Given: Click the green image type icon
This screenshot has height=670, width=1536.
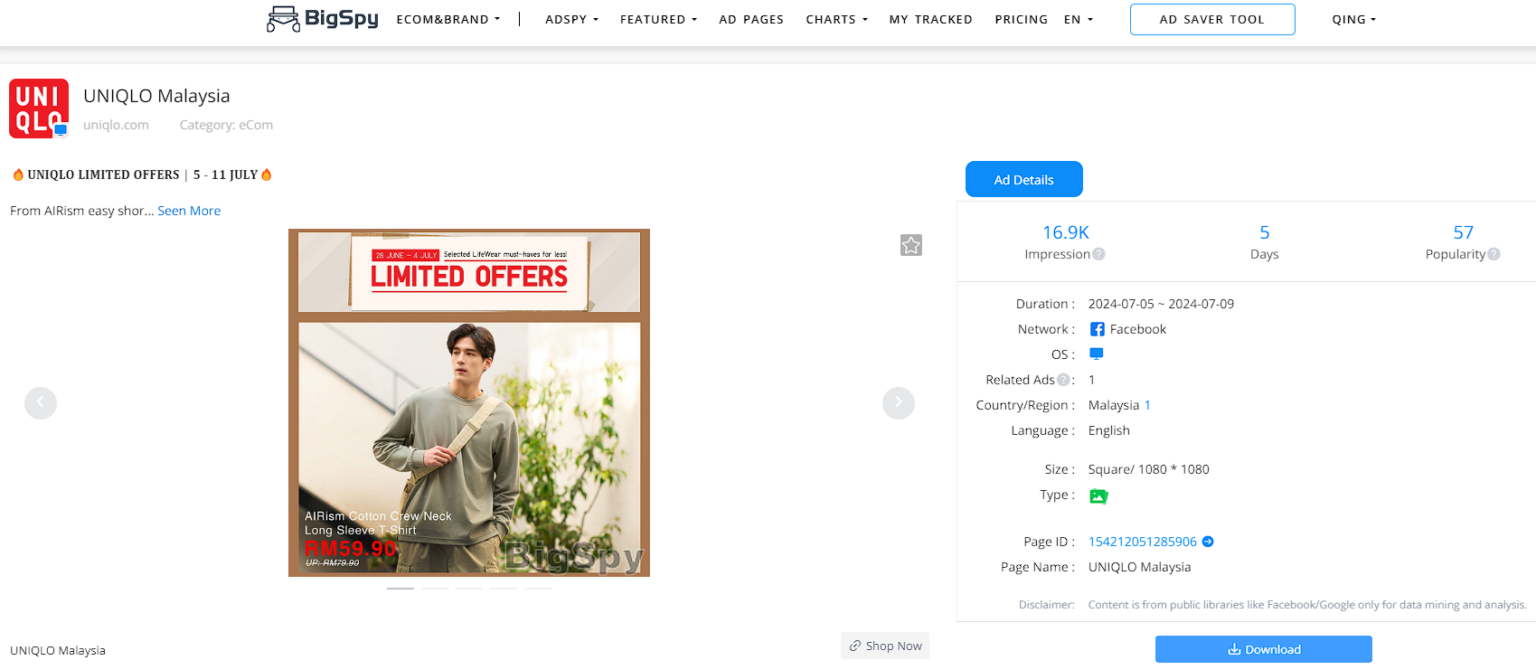Looking at the screenshot, I should click(x=1099, y=495).
